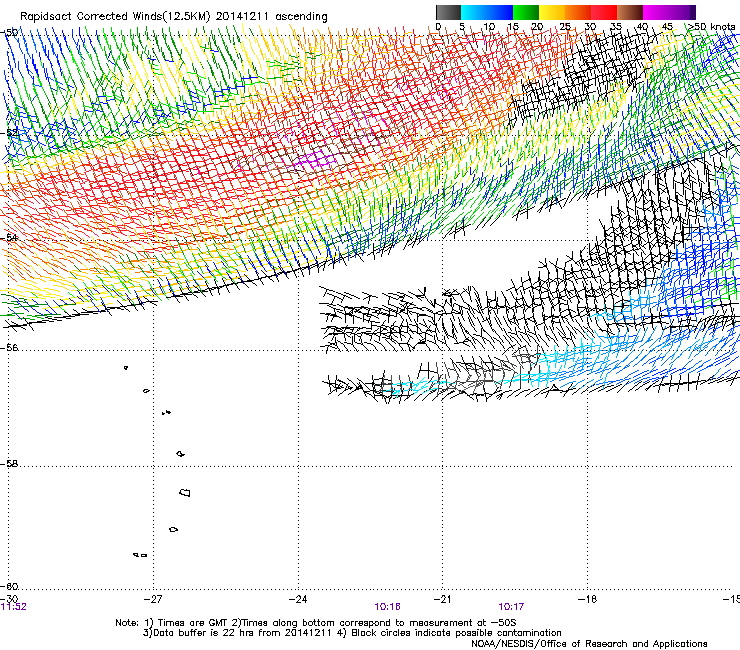Click the magenta 40+ knot wind barbs cluster

pos(315,160)
